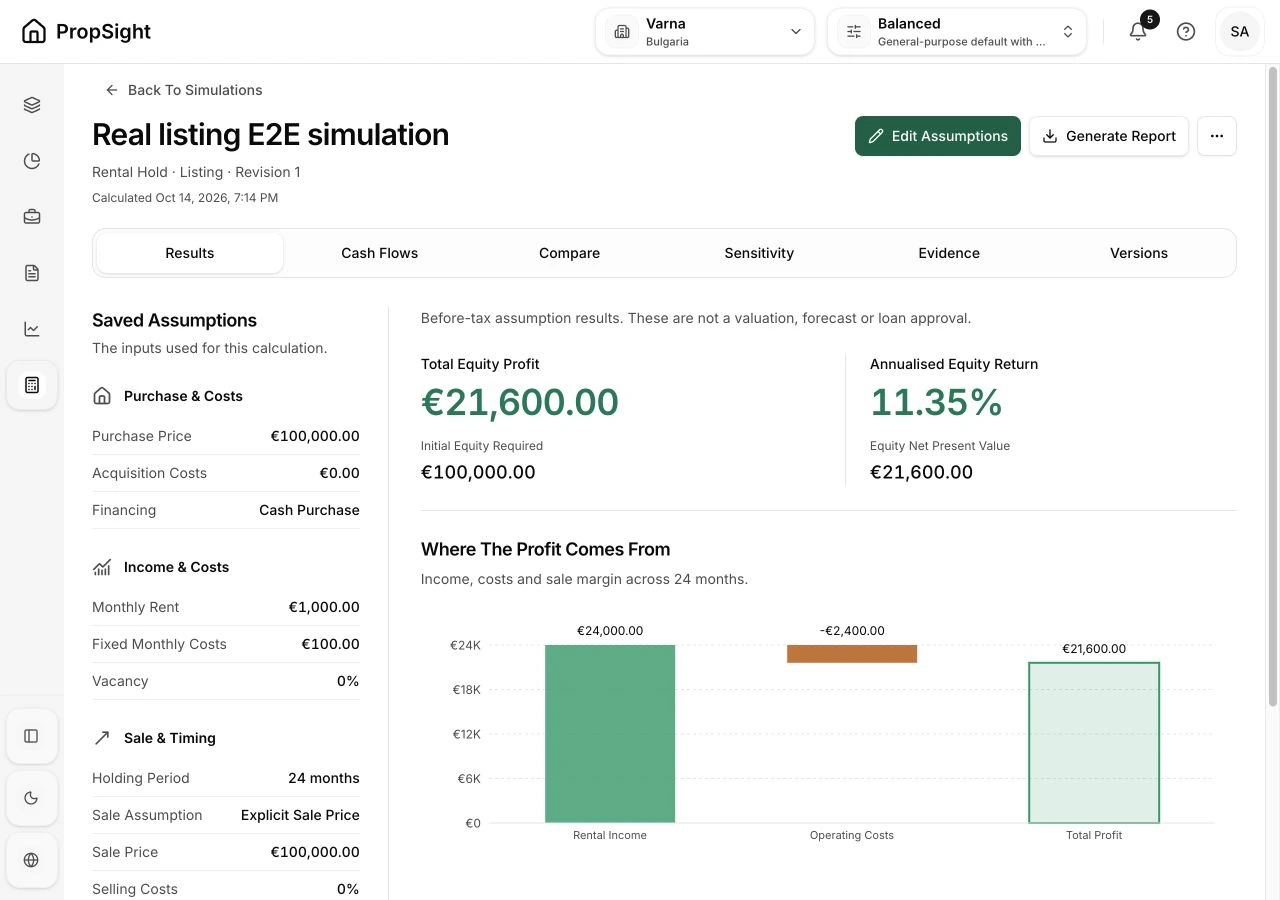Open the Compare tab

[570, 253]
